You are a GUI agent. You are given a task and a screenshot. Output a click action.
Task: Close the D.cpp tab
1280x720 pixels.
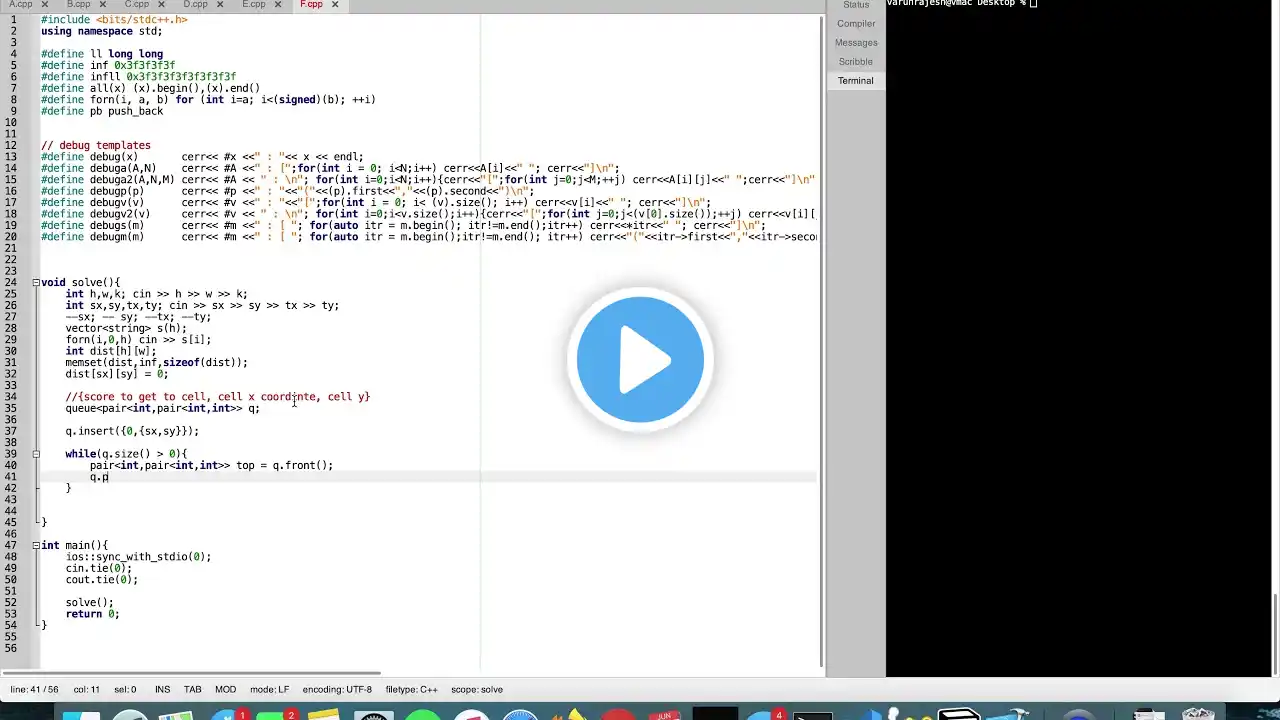(x=220, y=4)
